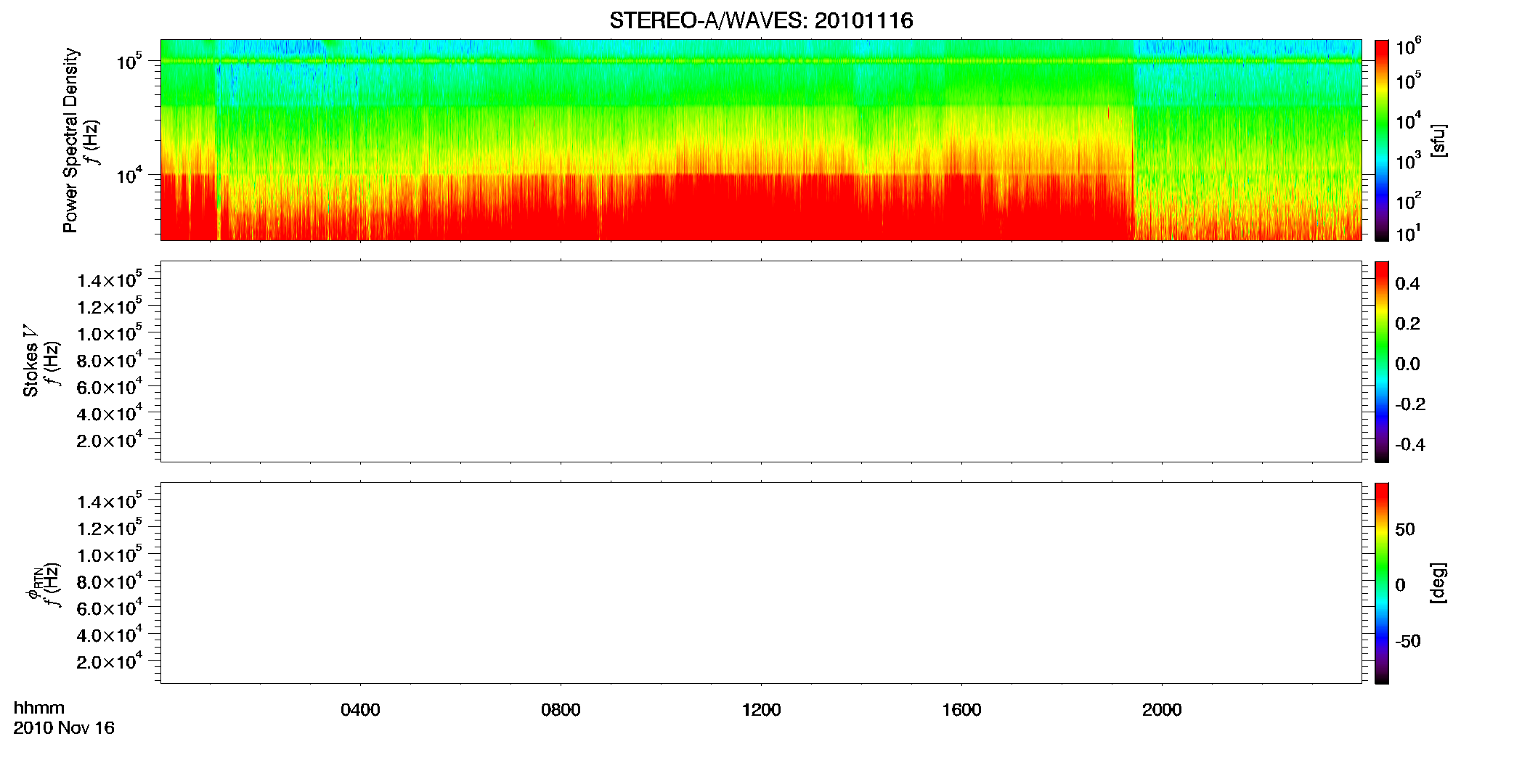Click the Stokes V axis label
This screenshot has width=1522, height=784.
click(30, 361)
